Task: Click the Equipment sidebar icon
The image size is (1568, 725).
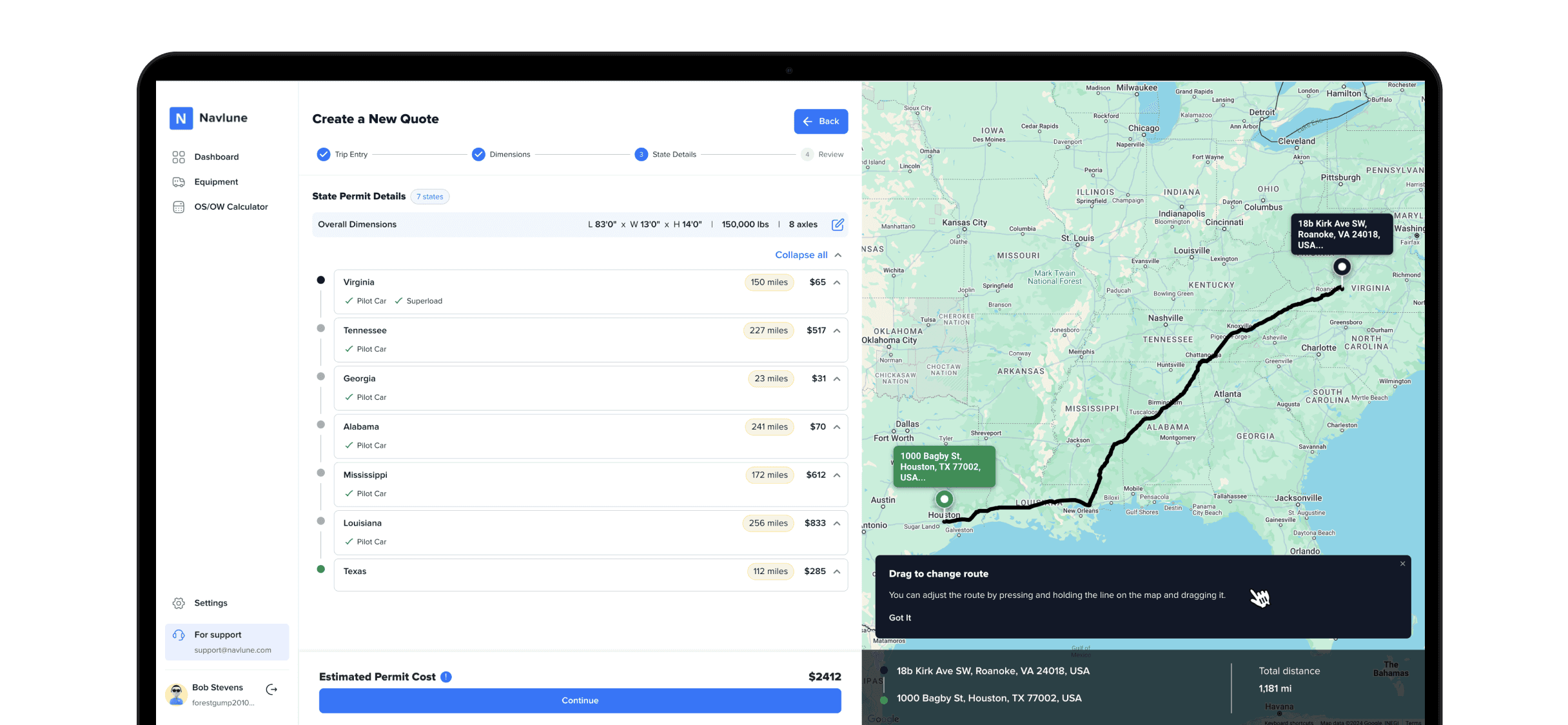Action: tap(179, 182)
